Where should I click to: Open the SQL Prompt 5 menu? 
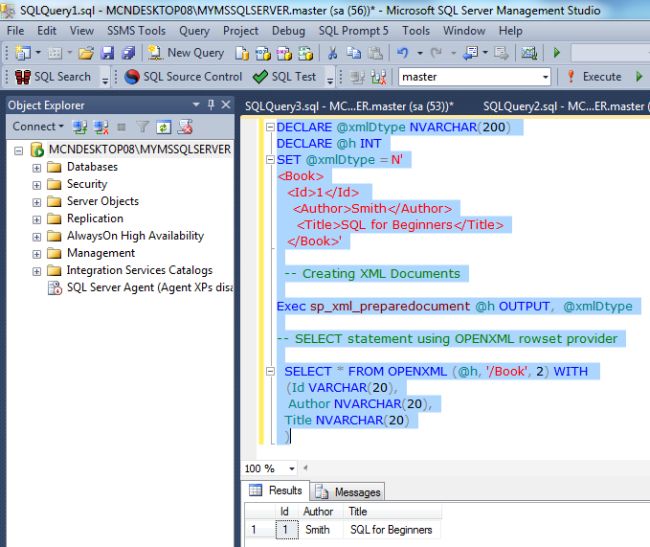pyautogui.click(x=353, y=31)
